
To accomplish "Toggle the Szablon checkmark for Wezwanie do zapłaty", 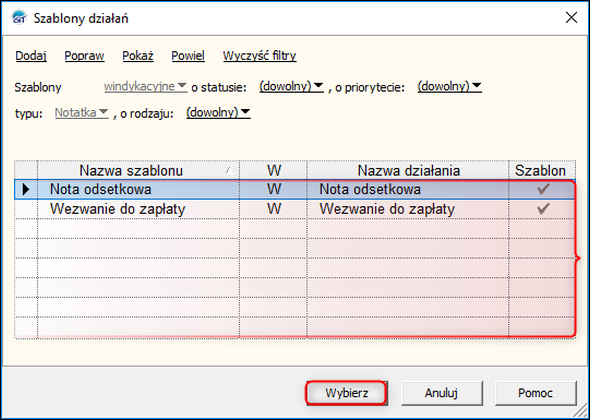I will 543,208.
